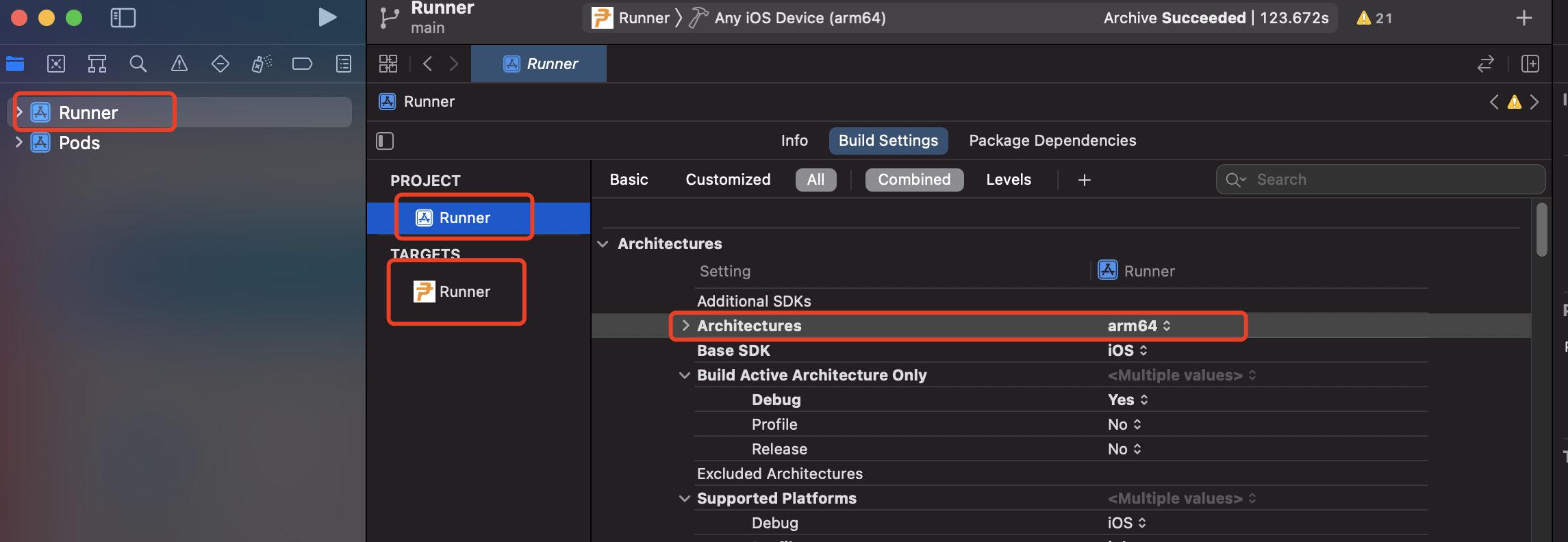Collapse the Supported Platforms setting

click(684, 498)
